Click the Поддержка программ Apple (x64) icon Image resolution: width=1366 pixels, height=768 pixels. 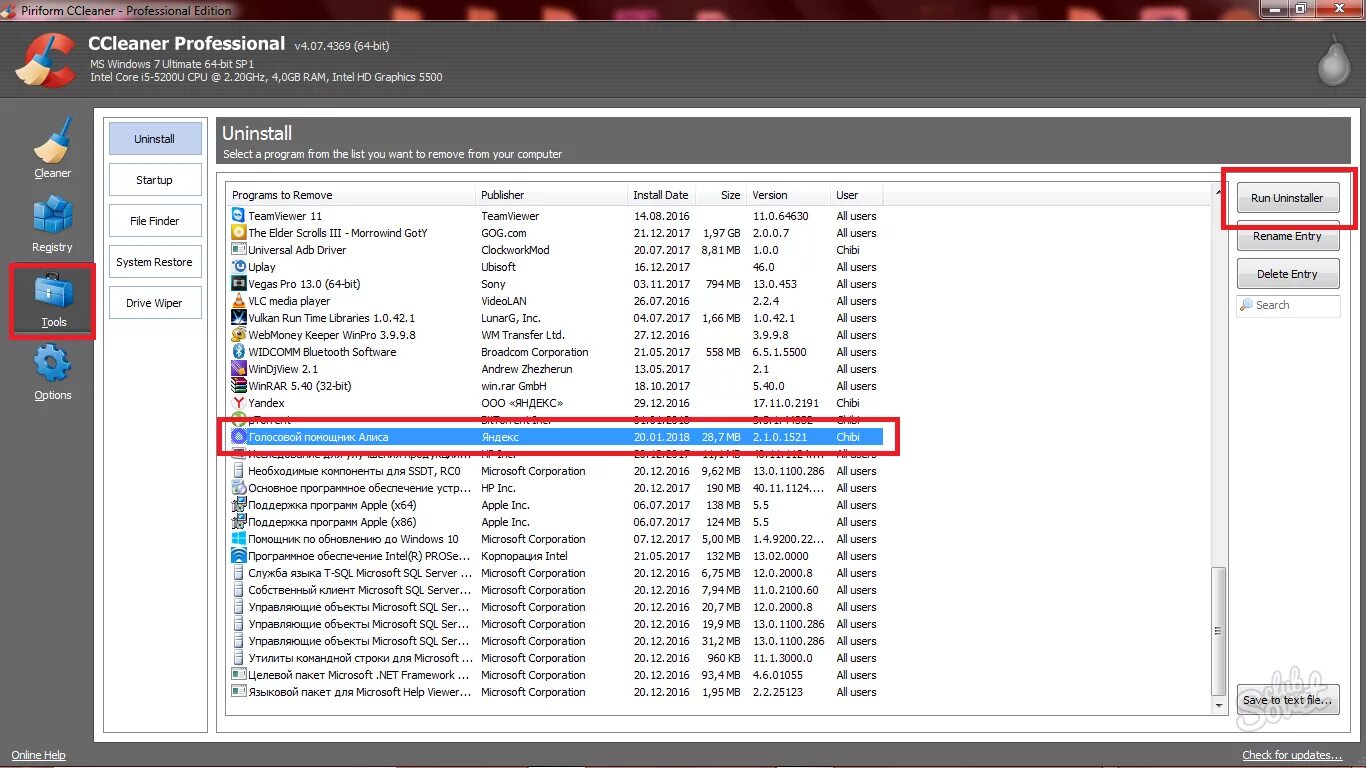238,505
